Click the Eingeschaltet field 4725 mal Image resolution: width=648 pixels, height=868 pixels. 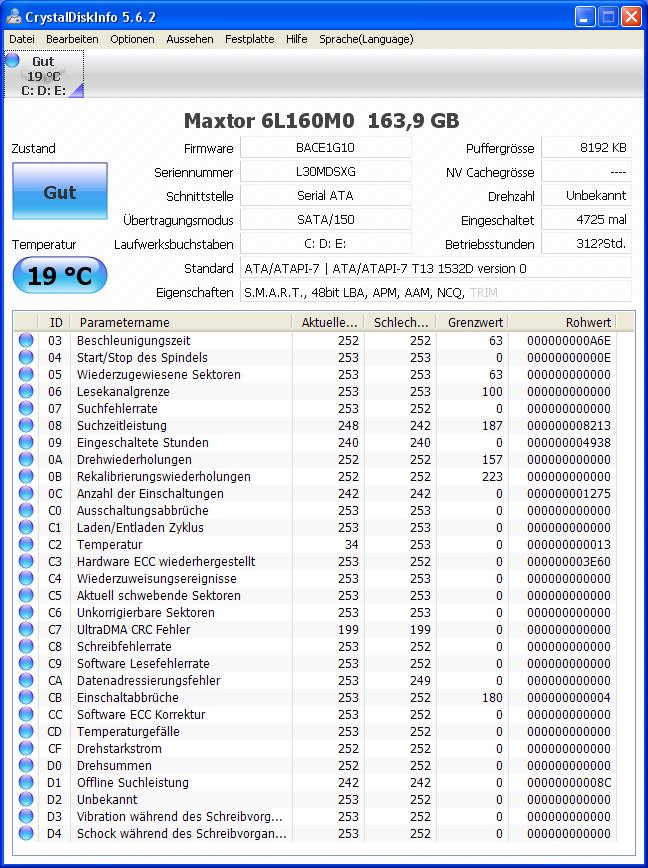point(586,220)
